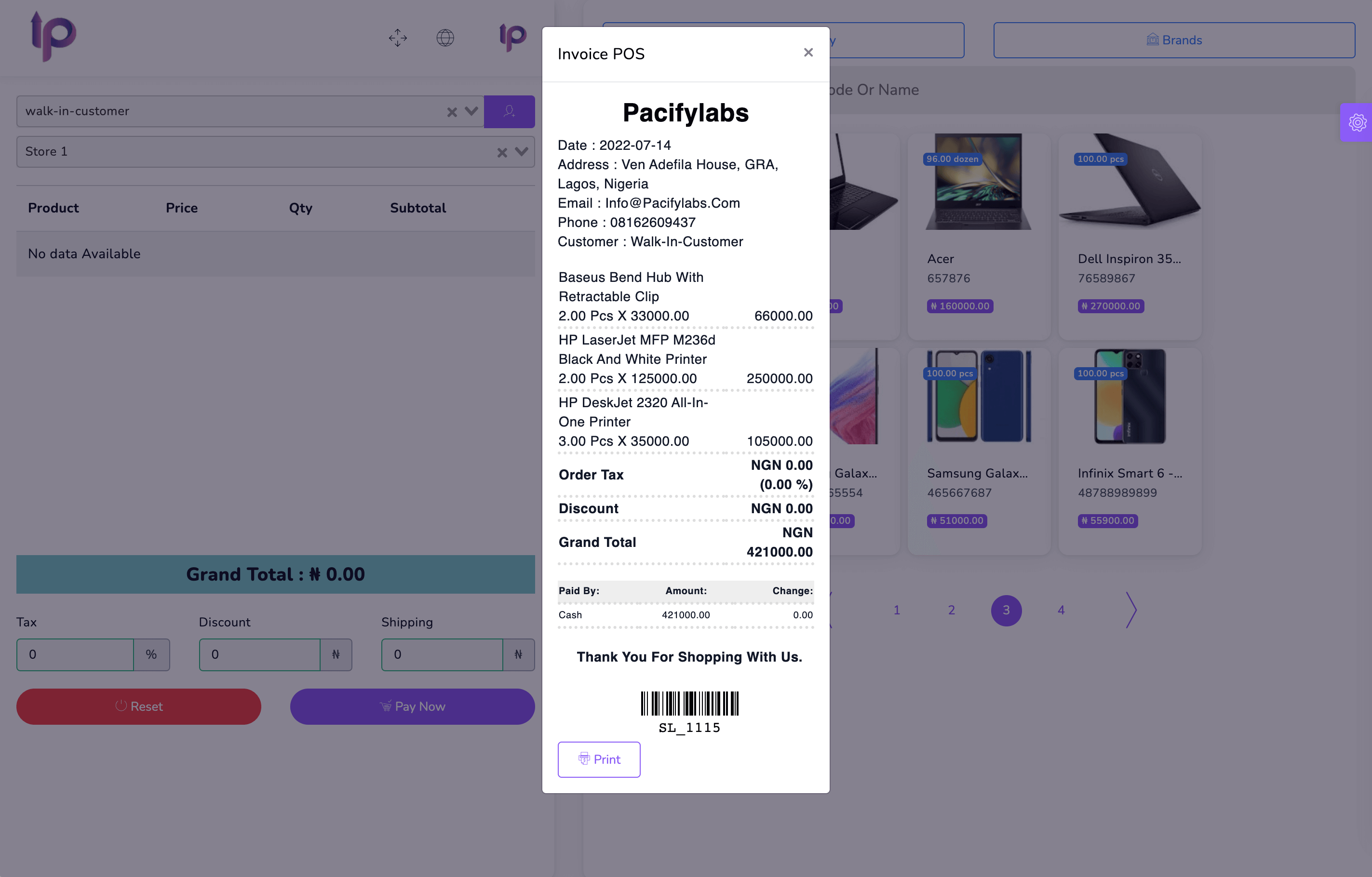Click the Dell ₦ 270000.00 price badge

tap(1111, 306)
